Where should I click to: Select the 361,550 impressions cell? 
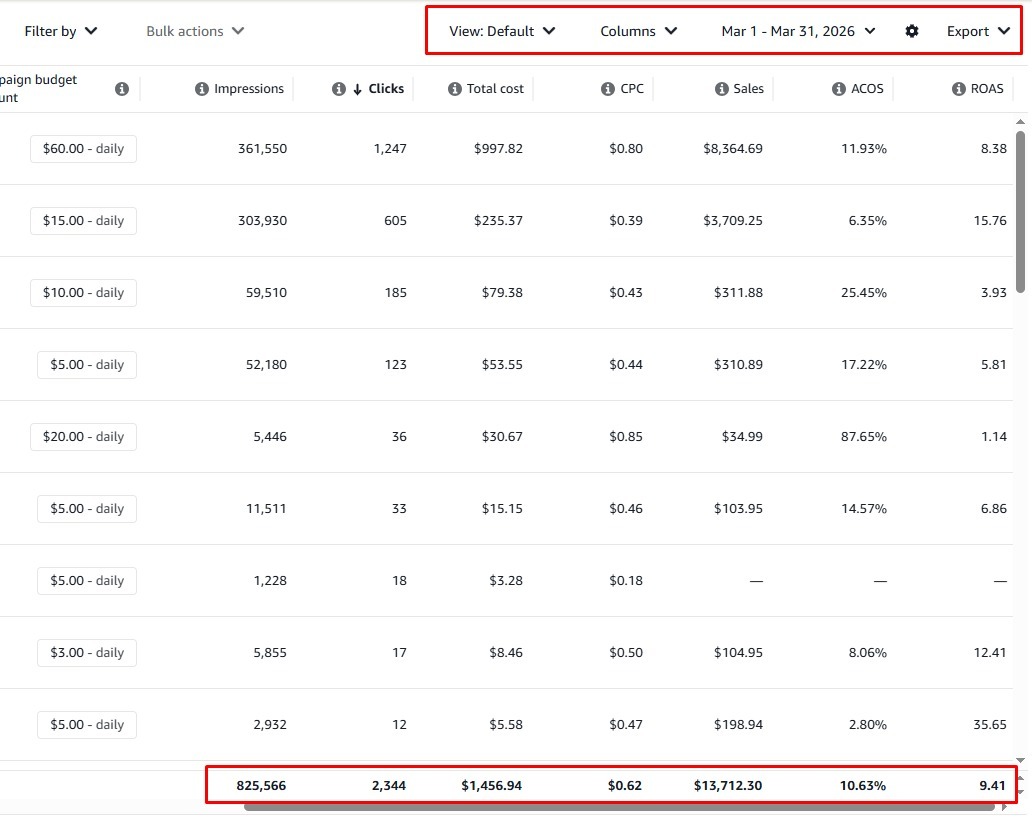[x=263, y=149]
